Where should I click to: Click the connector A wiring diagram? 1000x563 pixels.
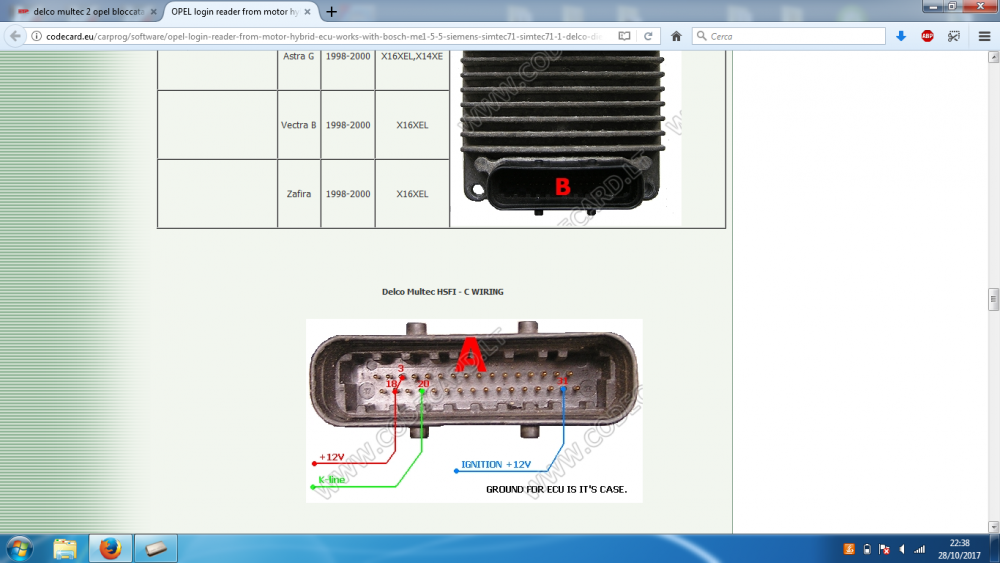(x=474, y=411)
